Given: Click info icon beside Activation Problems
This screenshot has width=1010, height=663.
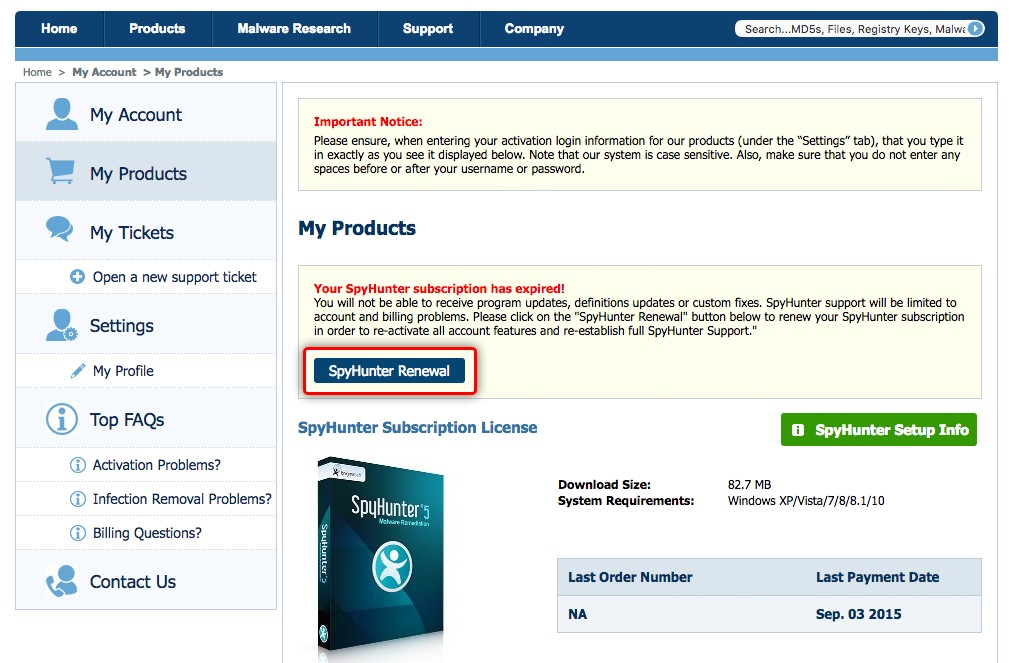Looking at the screenshot, I should 78,465.
